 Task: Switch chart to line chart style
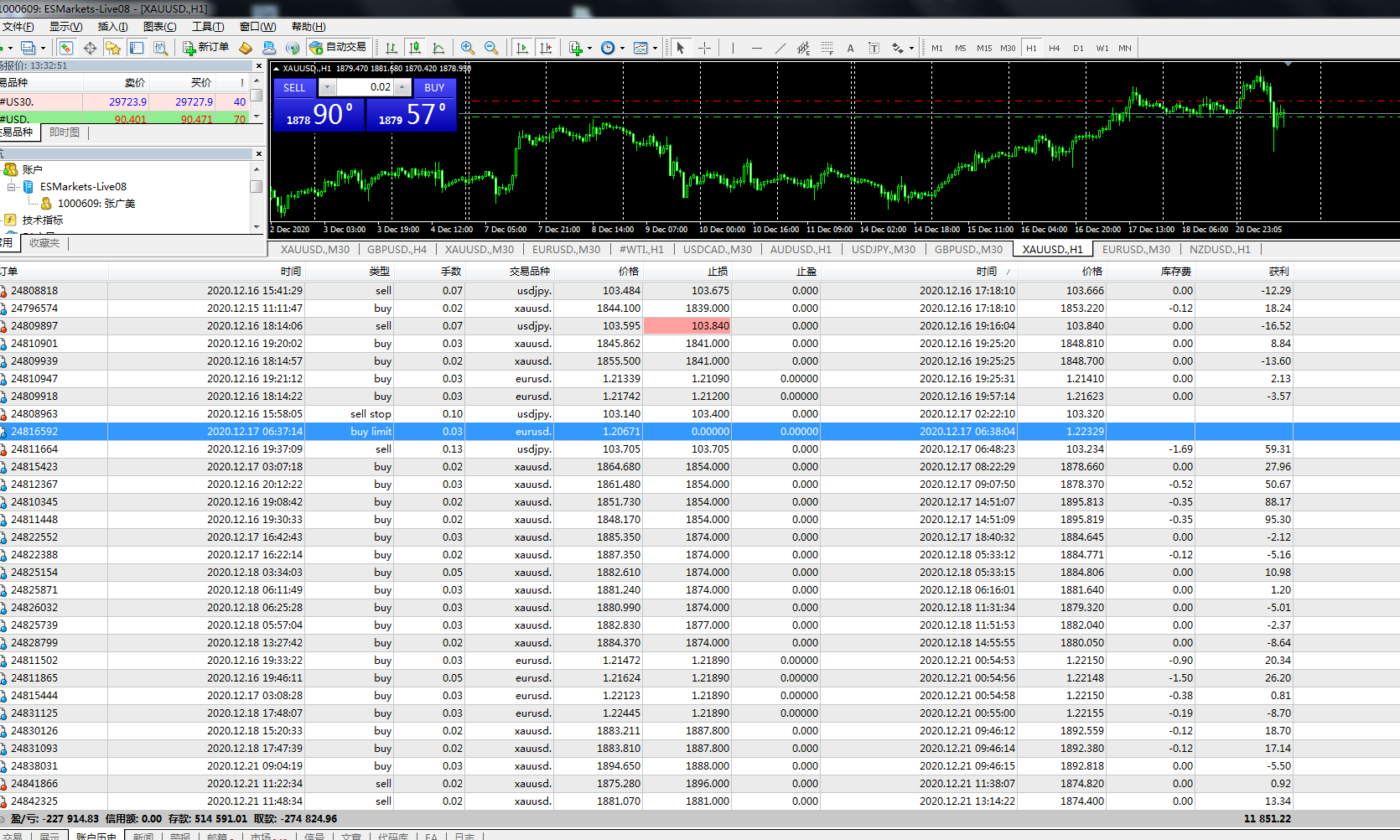click(x=438, y=48)
